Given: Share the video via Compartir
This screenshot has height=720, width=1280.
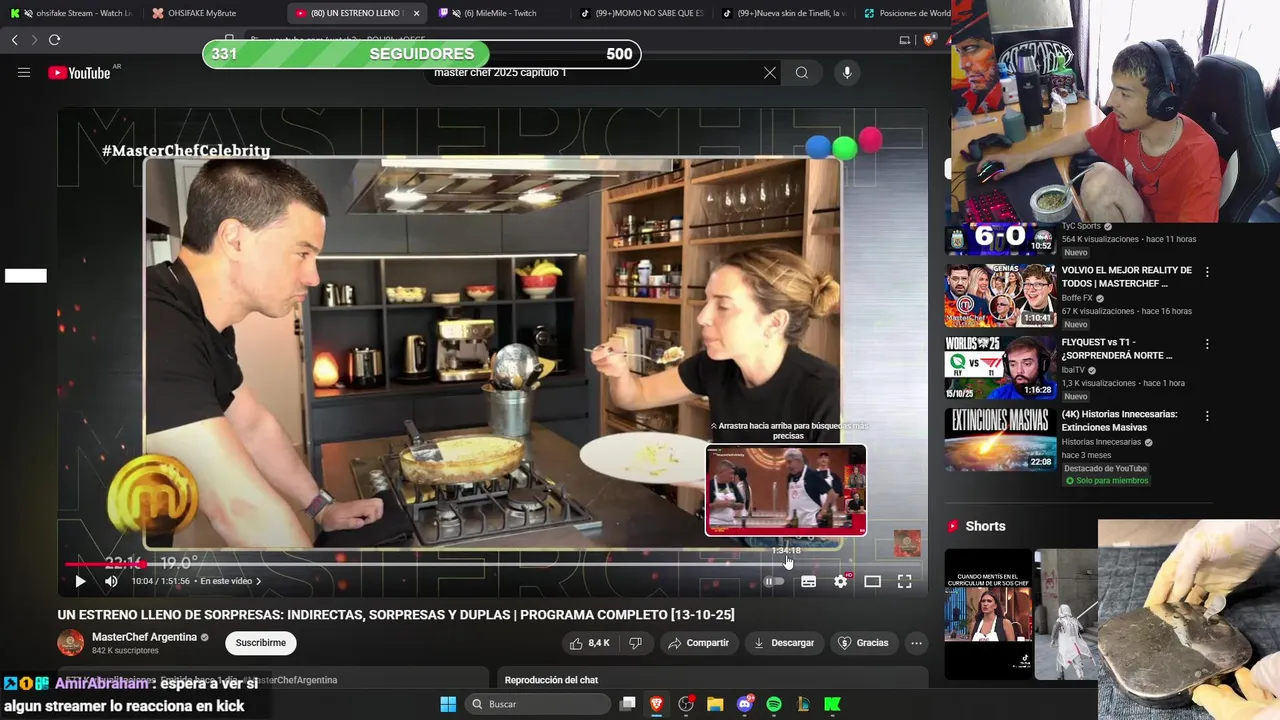Looking at the screenshot, I should pos(698,643).
